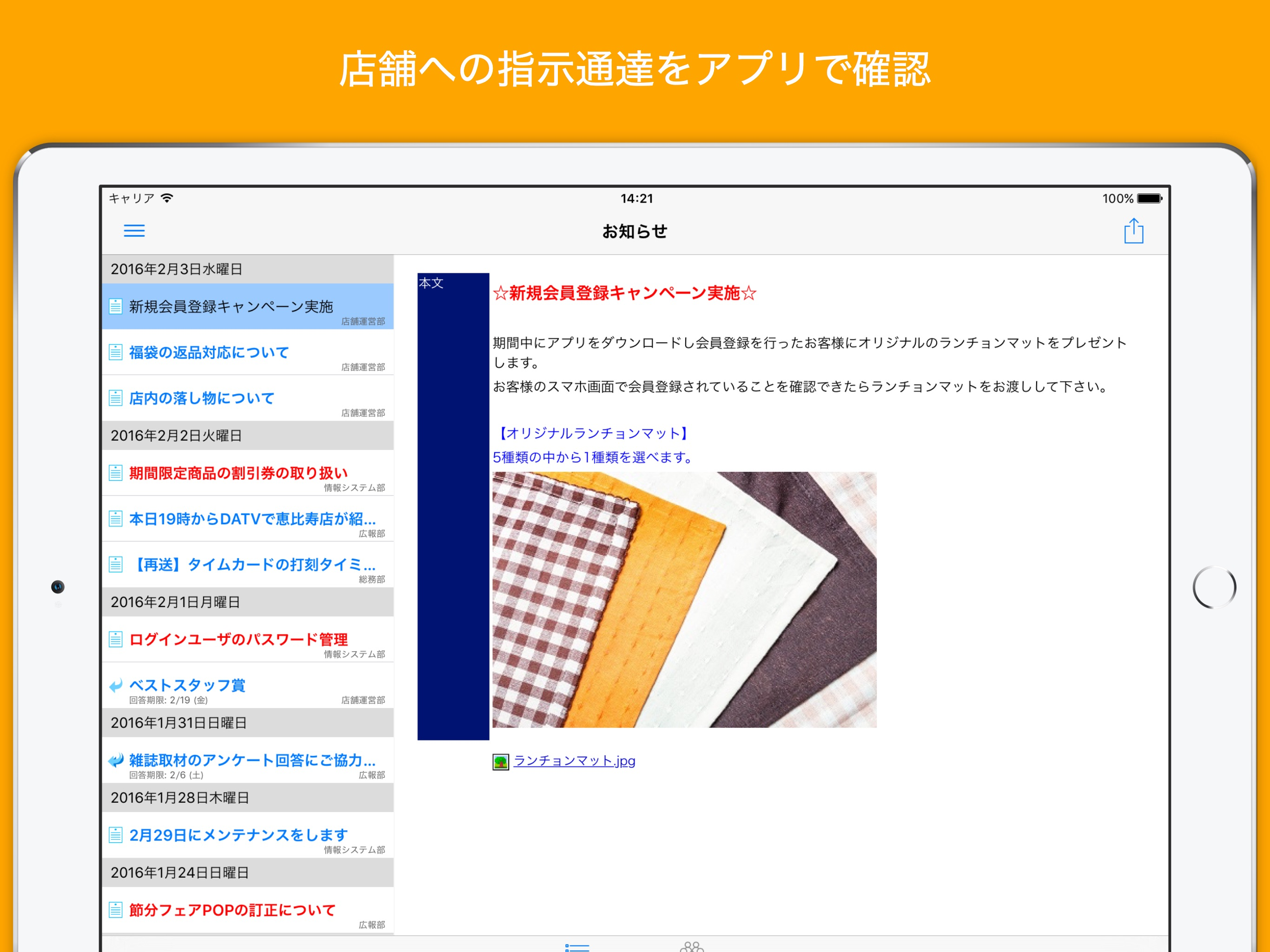Image resolution: width=1270 pixels, height=952 pixels.
Task: Click date header 2016年2月3日水曜日
Action: click(248, 269)
